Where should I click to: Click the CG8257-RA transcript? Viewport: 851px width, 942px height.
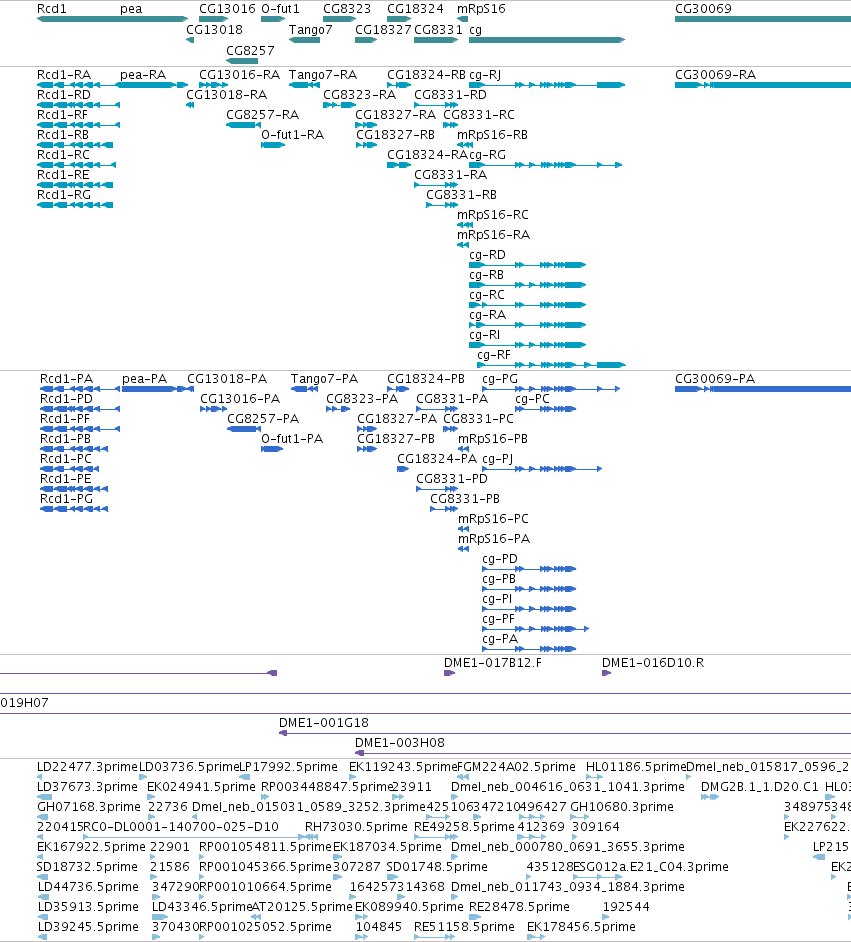point(262,115)
